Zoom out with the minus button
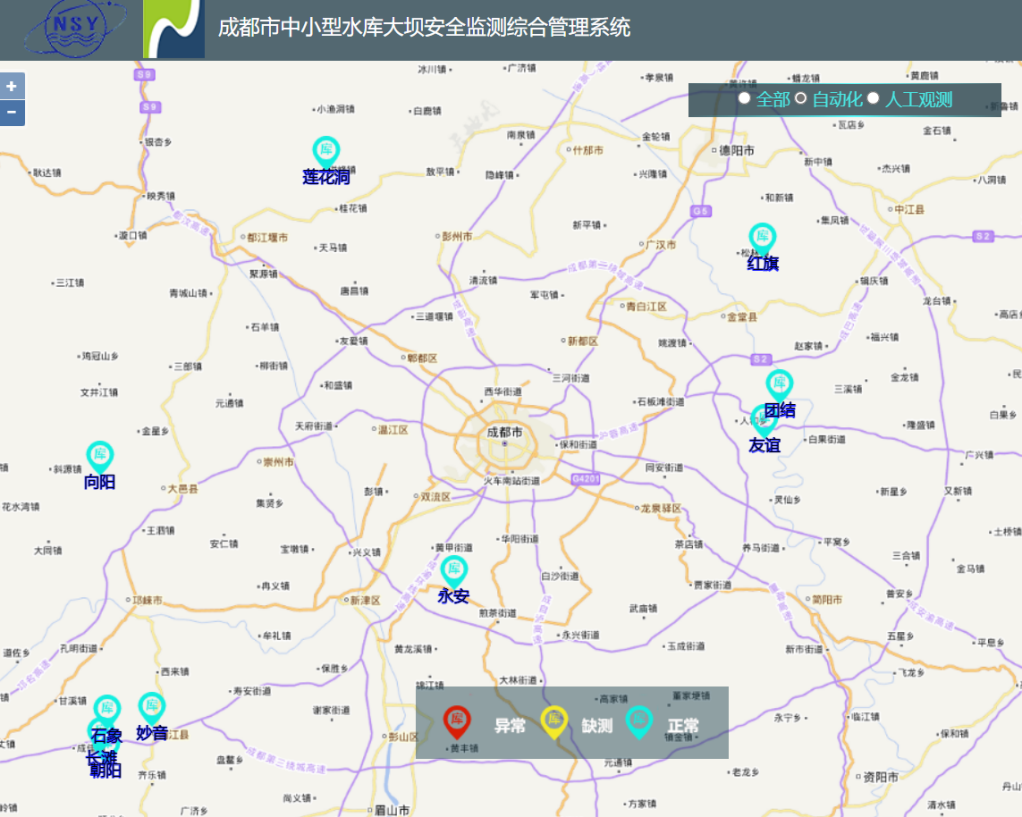The image size is (1022, 817). [x=12, y=112]
